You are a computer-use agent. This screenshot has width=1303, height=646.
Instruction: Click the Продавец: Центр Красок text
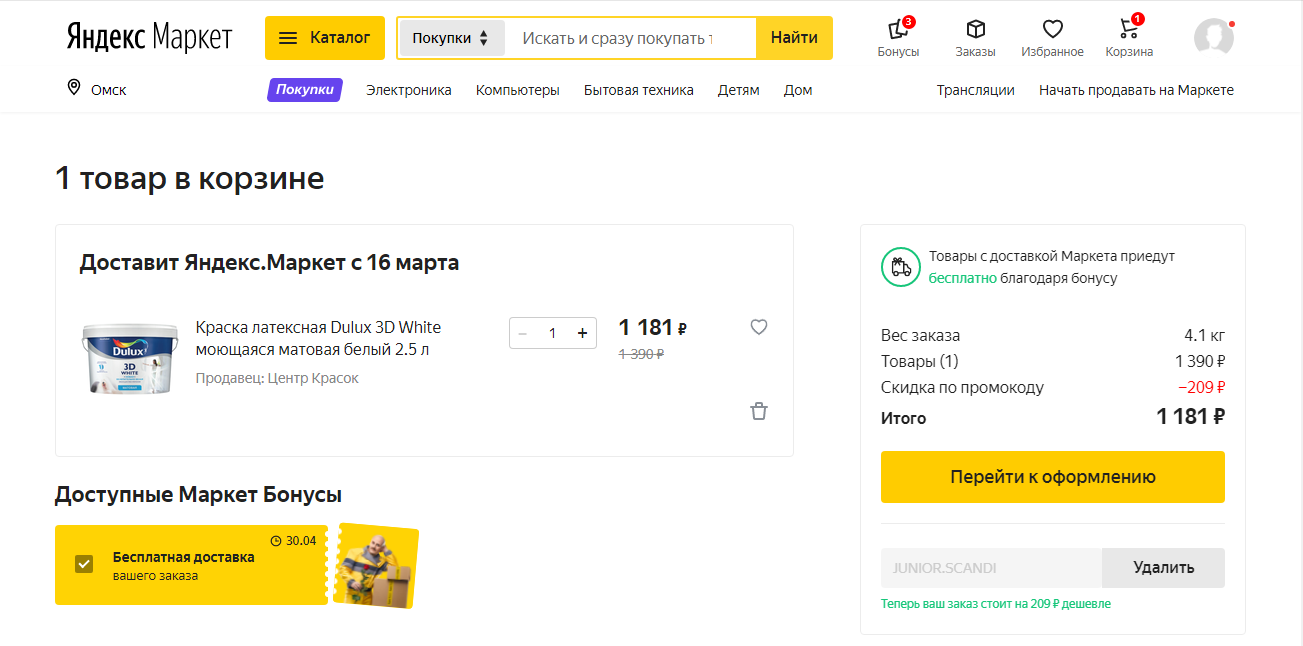[x=277, y=378]
